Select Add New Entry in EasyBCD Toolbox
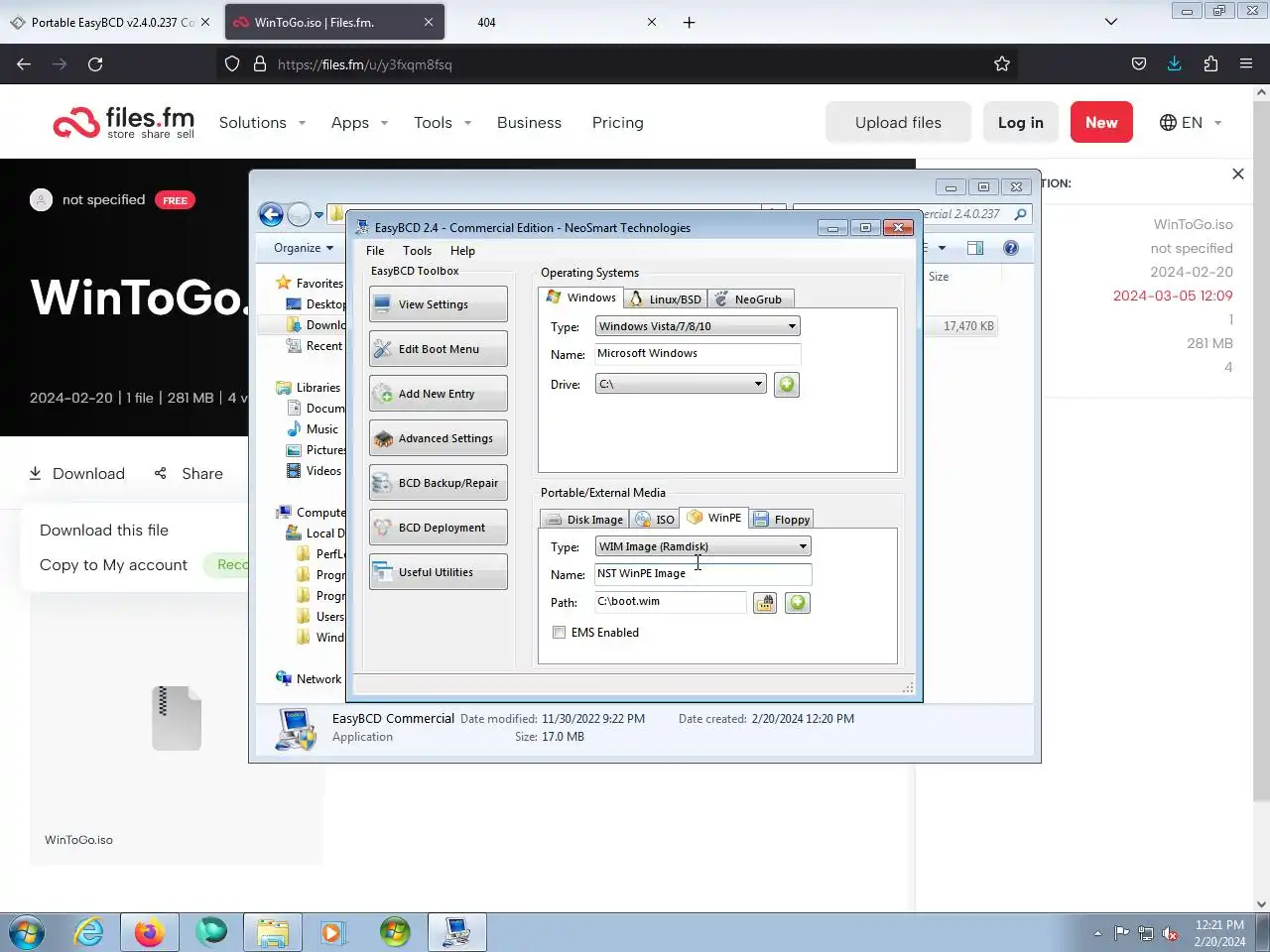This screenshot has width=1270, height=952. 438,394
